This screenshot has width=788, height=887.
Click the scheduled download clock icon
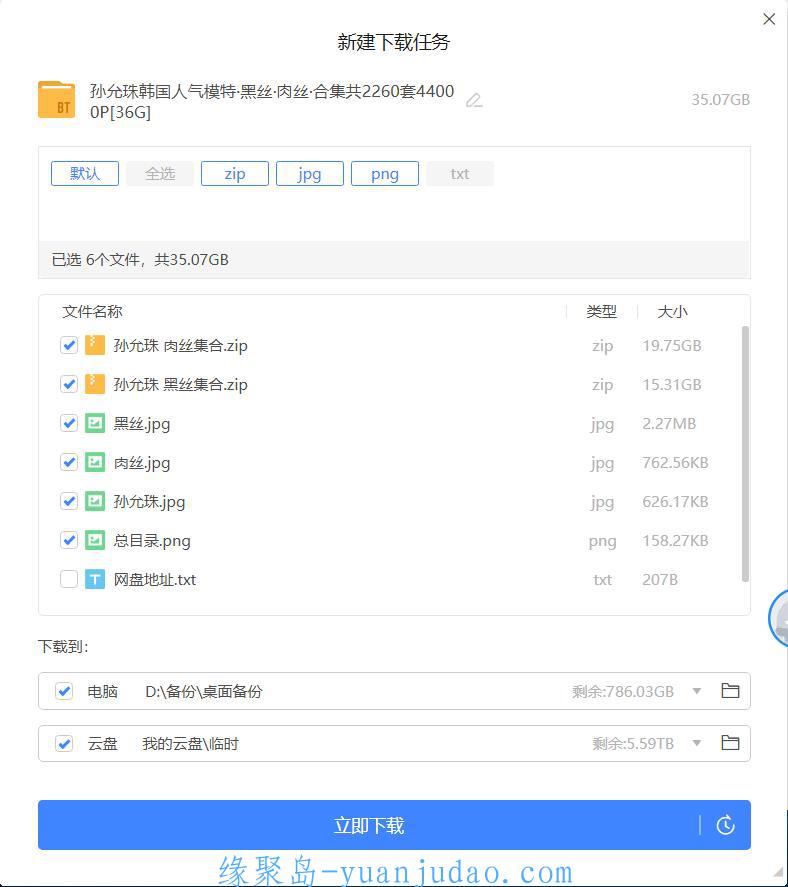click(725, 825)
